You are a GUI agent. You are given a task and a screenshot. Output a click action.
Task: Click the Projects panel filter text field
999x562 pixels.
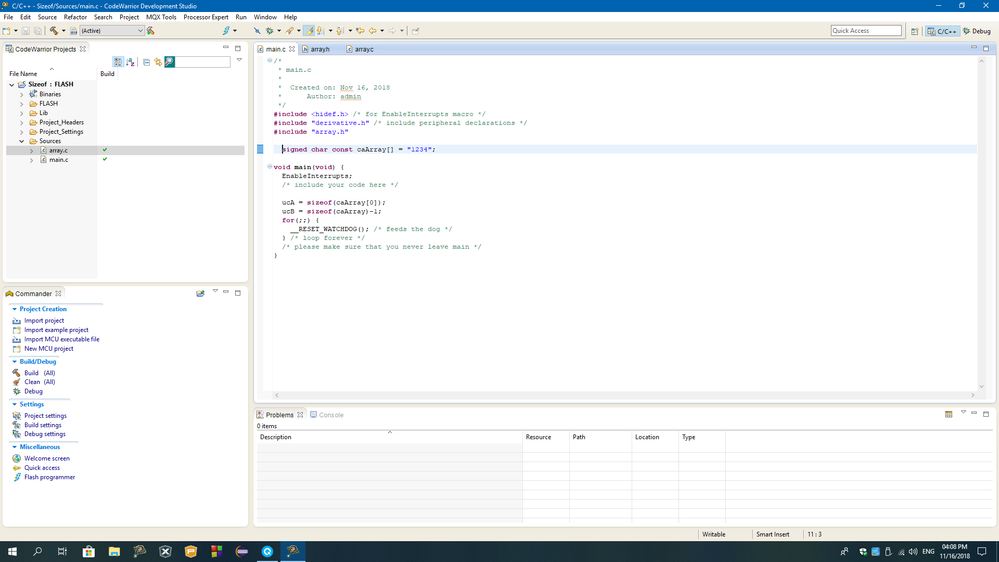tap(203, 62)
